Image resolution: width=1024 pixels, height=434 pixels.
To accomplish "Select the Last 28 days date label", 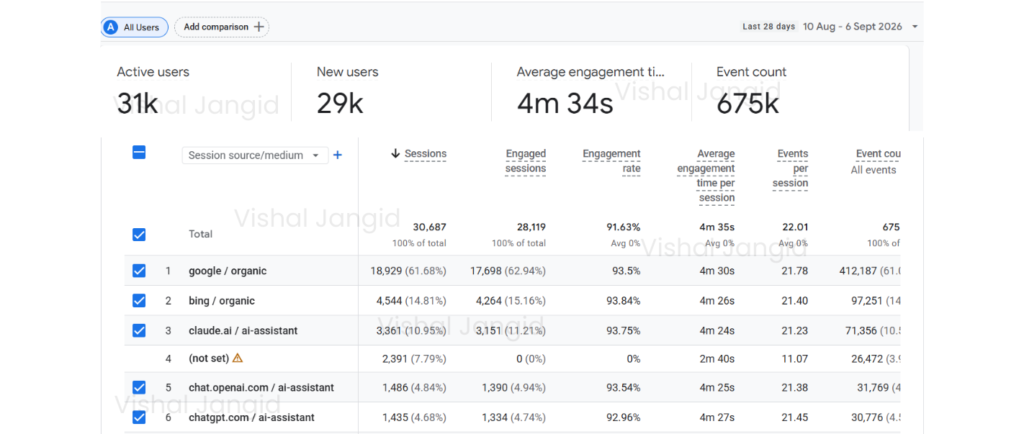I will (x=769, y=27).
